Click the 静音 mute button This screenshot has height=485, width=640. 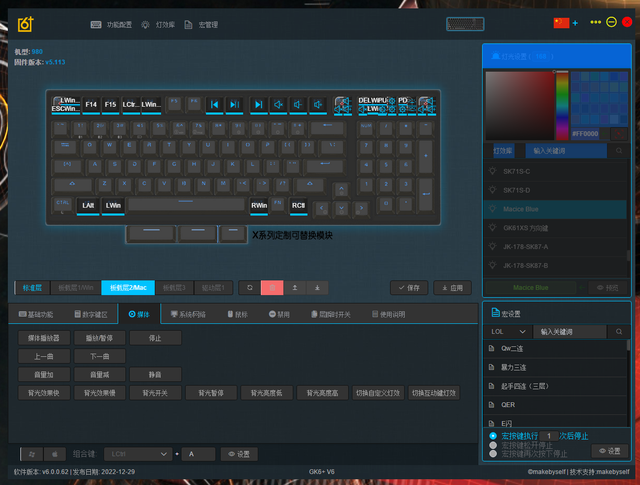tap(155, 375)
